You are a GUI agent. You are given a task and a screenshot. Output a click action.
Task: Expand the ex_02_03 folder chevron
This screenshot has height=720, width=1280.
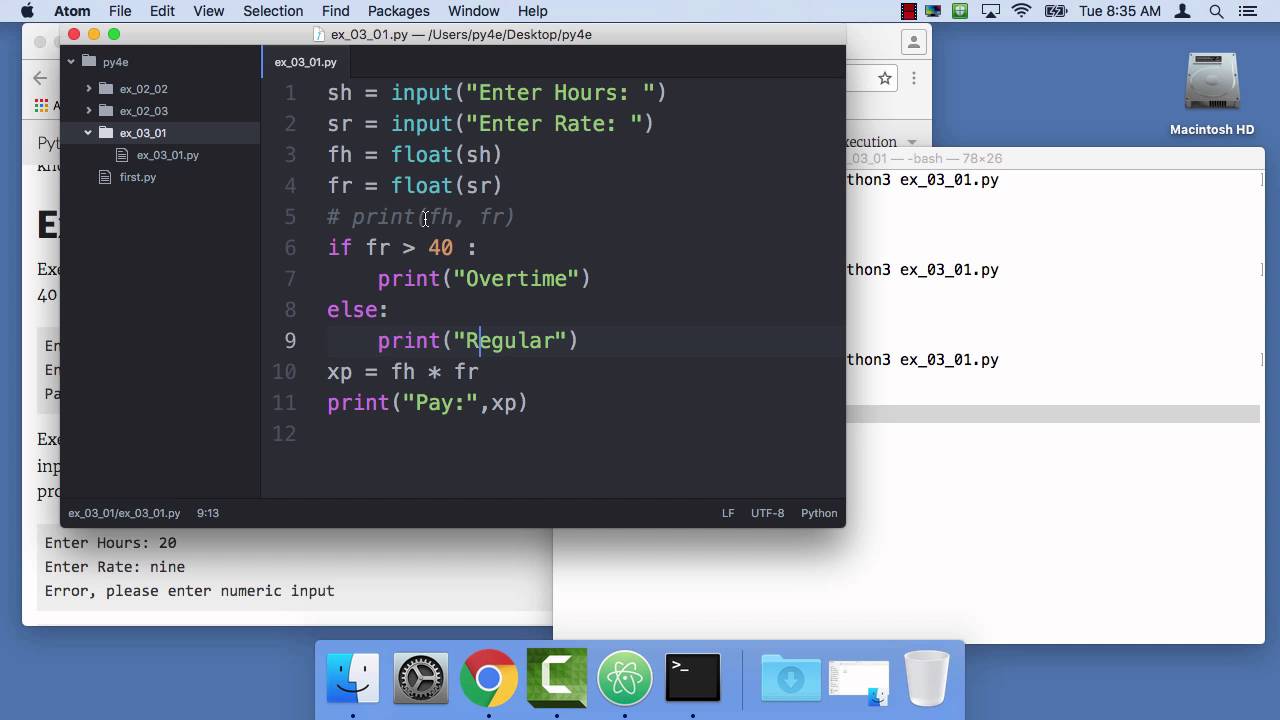(88, 111)
